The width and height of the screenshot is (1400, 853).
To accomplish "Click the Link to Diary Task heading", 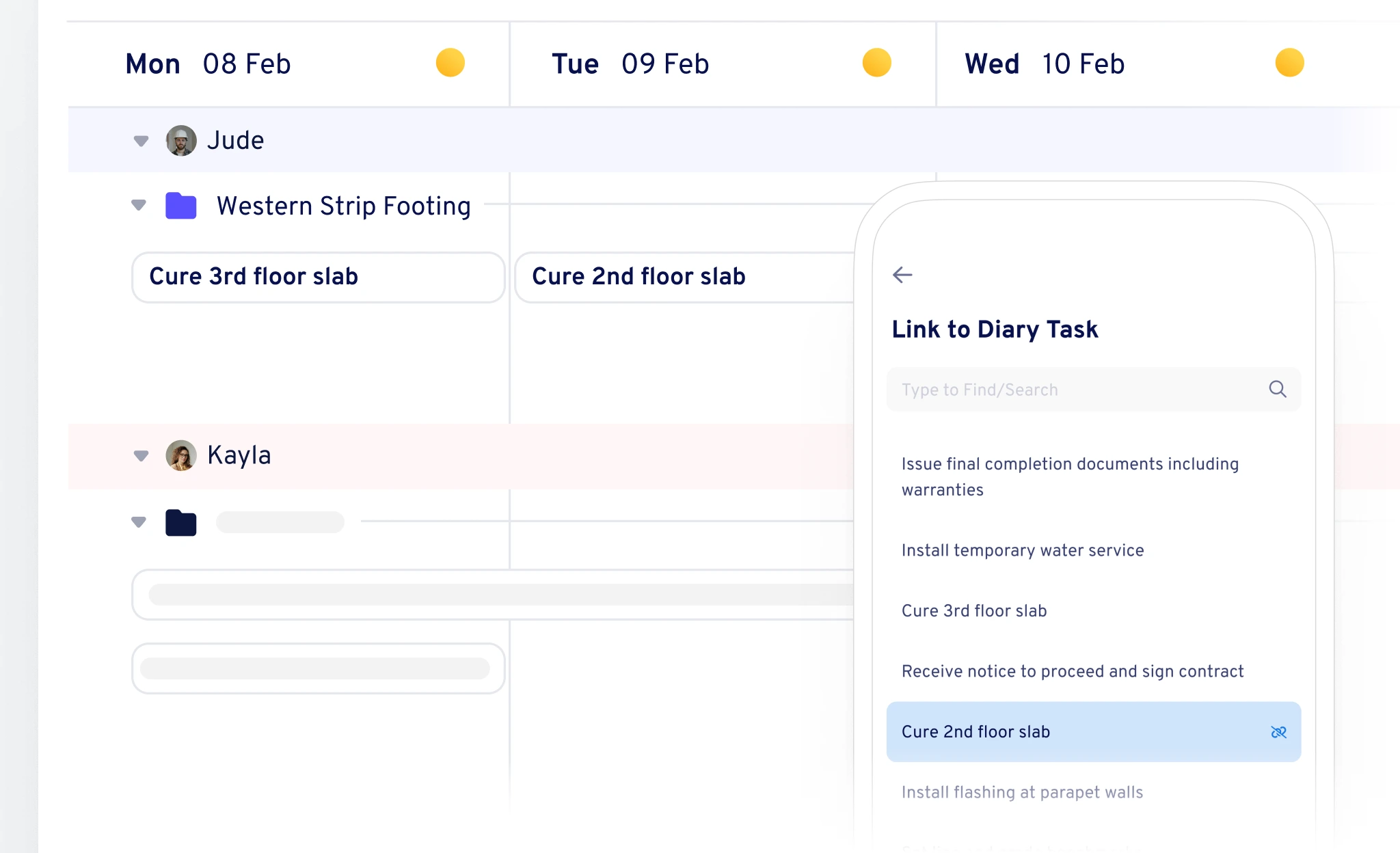I will click(x=995, y=329).
